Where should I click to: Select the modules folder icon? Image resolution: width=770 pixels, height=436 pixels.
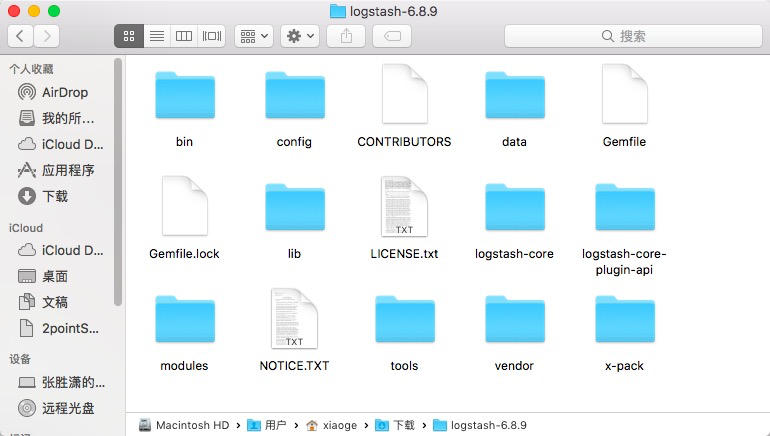185,319
